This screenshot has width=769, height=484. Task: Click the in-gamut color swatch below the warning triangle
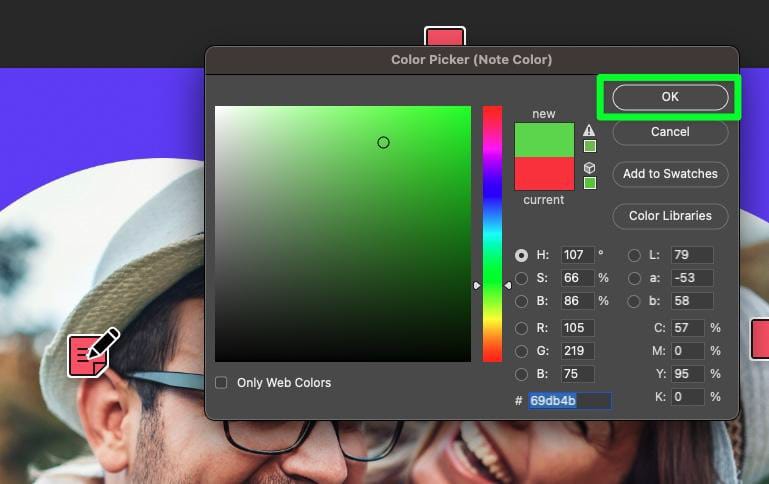pyautogui.click(x=590, y=146)
